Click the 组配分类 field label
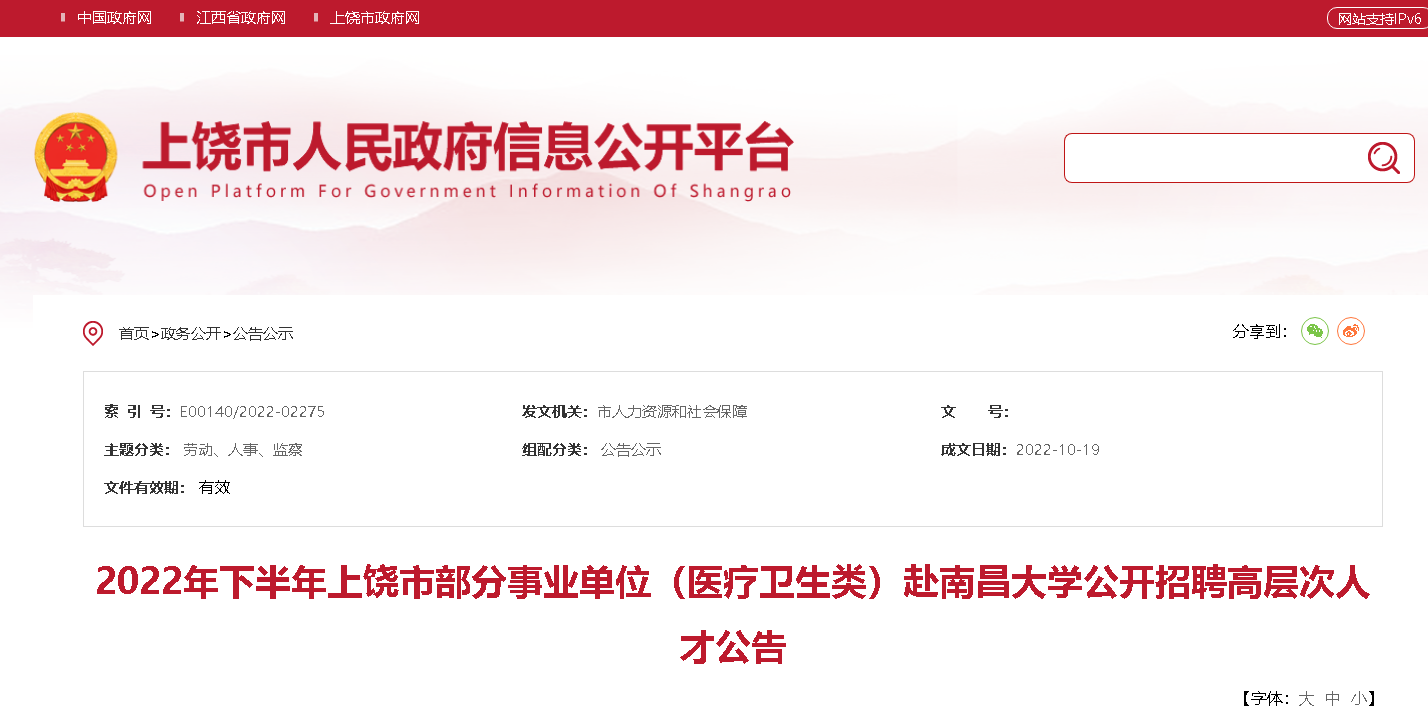The image size is (1428, 714). click(557, 449)
